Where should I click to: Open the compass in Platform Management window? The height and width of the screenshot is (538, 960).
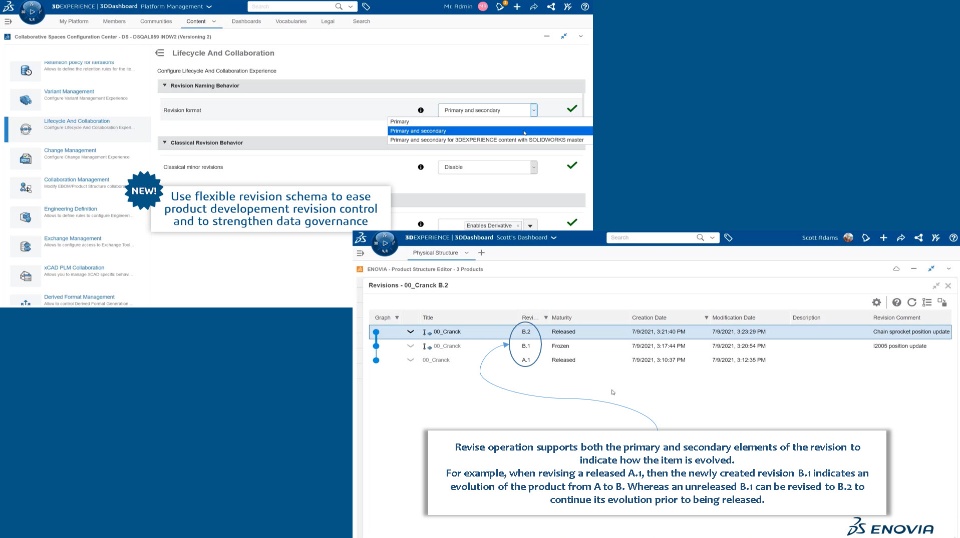(x=31, y=10)
